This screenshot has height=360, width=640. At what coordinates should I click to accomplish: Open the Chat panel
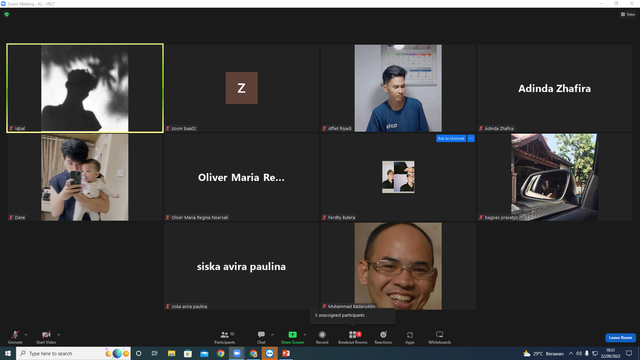(x=261, y=337)
